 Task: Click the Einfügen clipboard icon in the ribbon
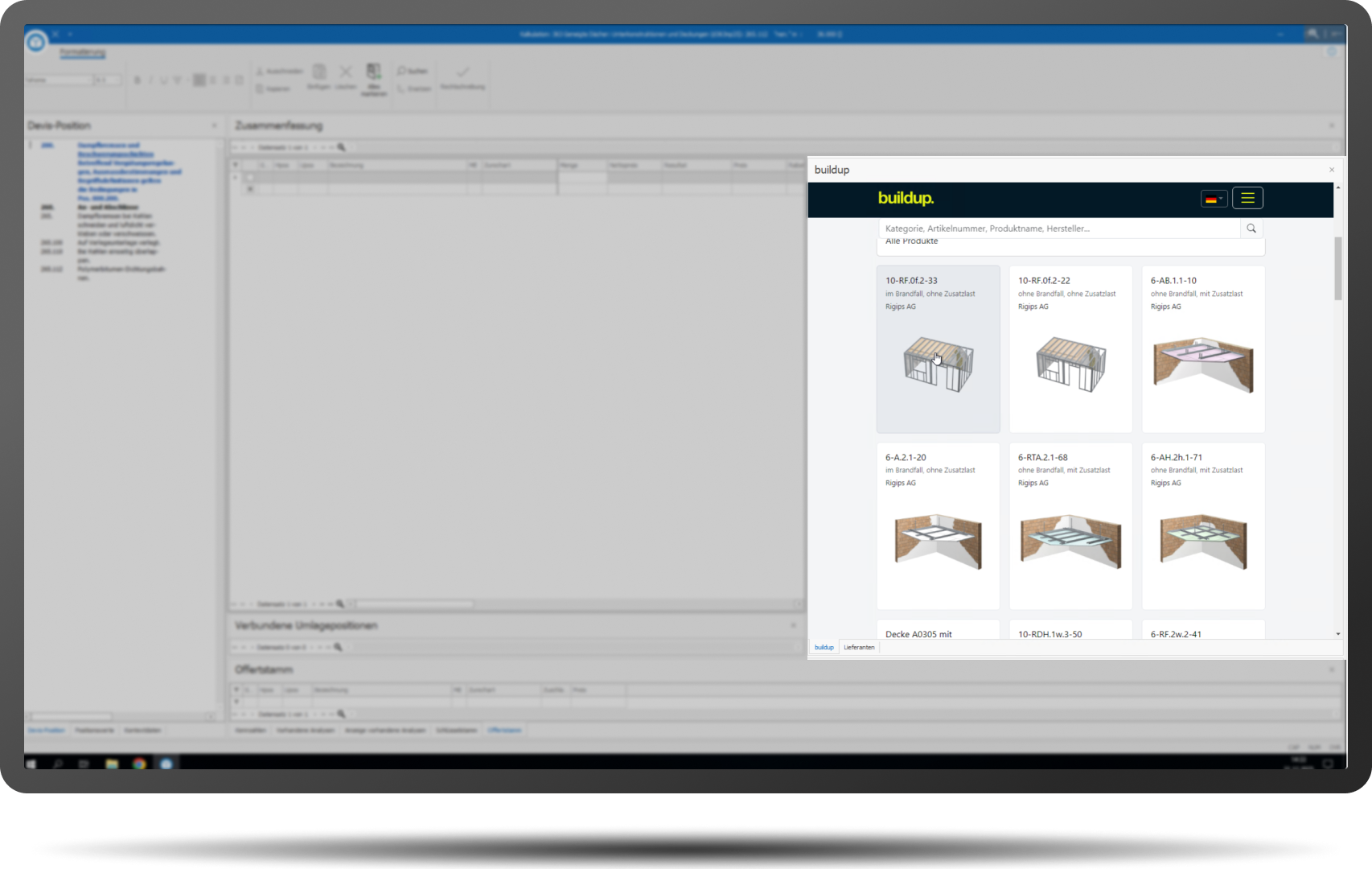pos(319,73)
